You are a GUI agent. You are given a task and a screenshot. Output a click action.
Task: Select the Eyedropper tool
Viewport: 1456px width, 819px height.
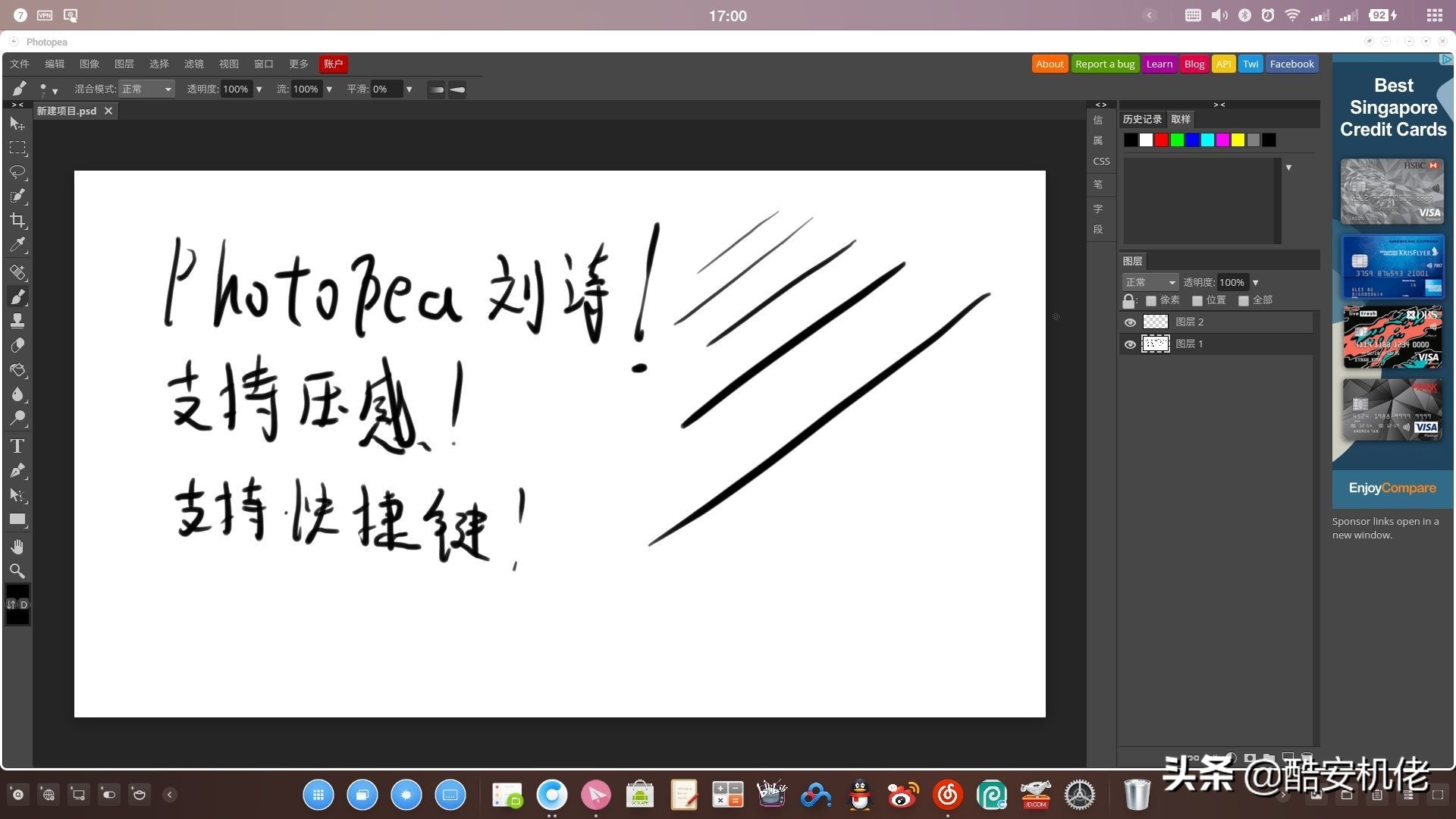(17, 245)
